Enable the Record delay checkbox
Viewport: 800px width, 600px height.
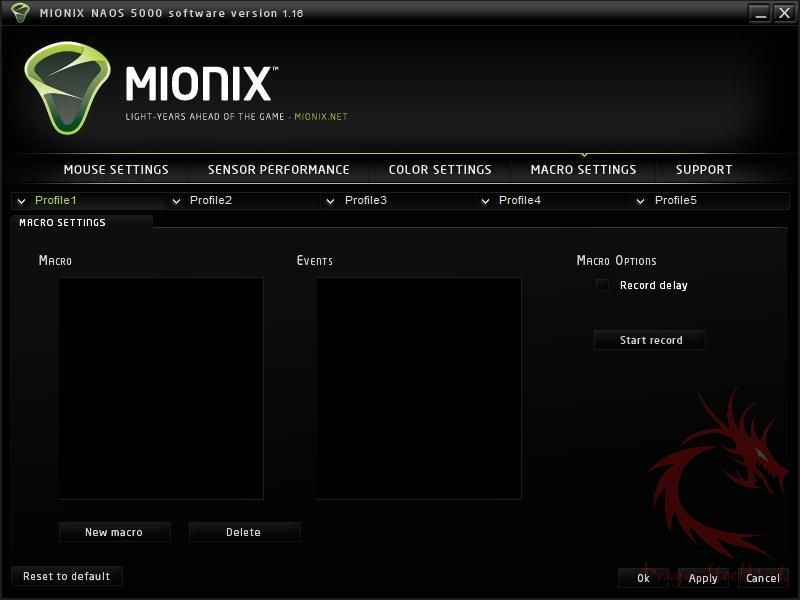pos(603,285)
